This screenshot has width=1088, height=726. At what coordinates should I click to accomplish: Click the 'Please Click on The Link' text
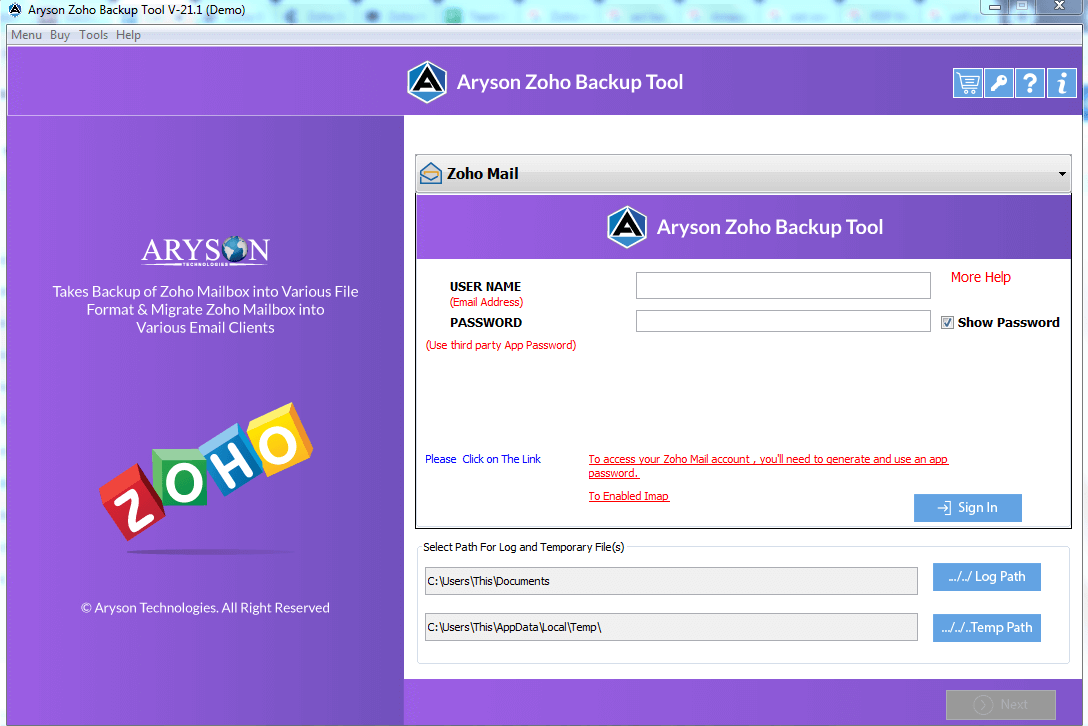483,459
